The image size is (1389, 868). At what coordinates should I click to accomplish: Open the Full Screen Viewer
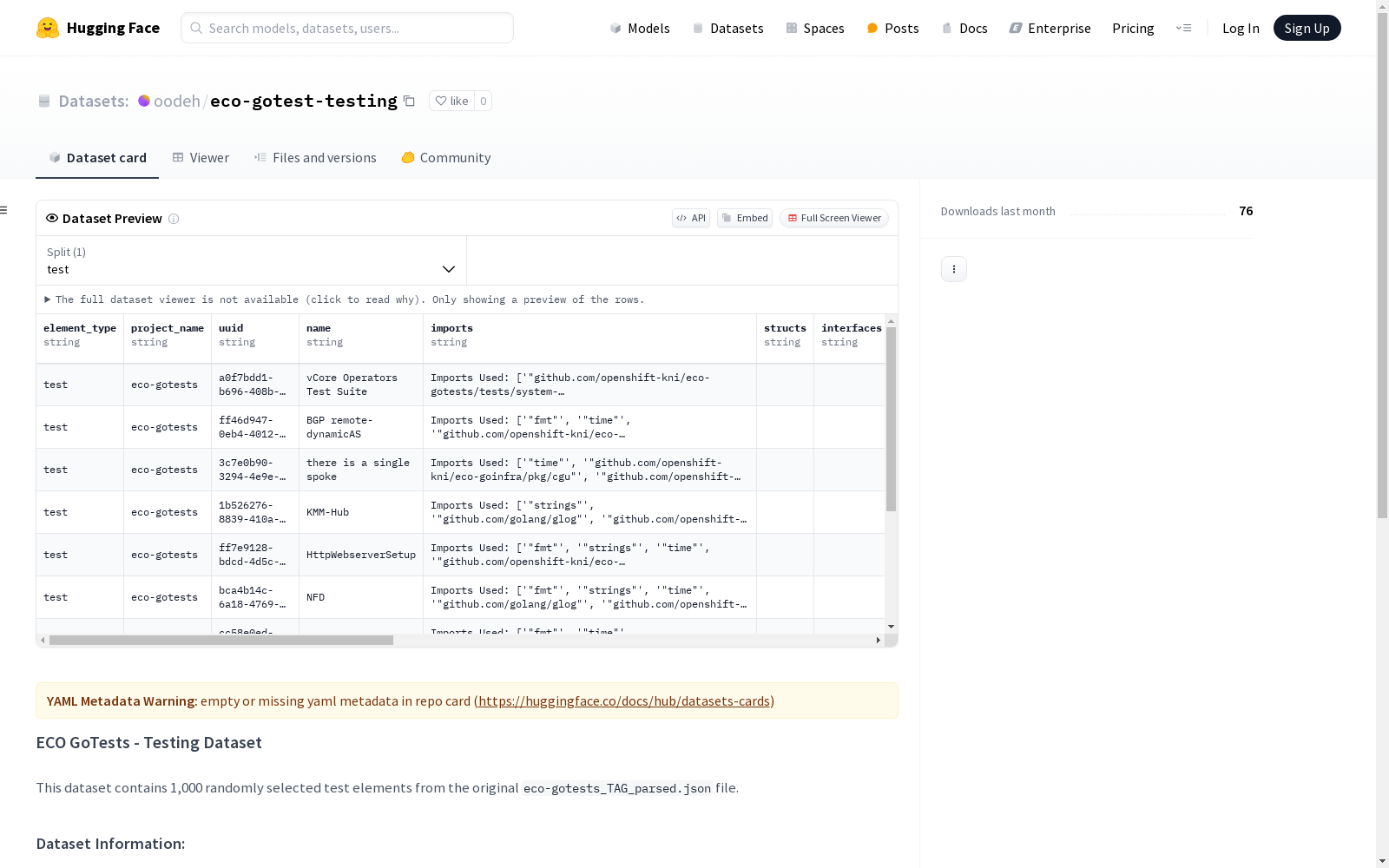point(833,218)
